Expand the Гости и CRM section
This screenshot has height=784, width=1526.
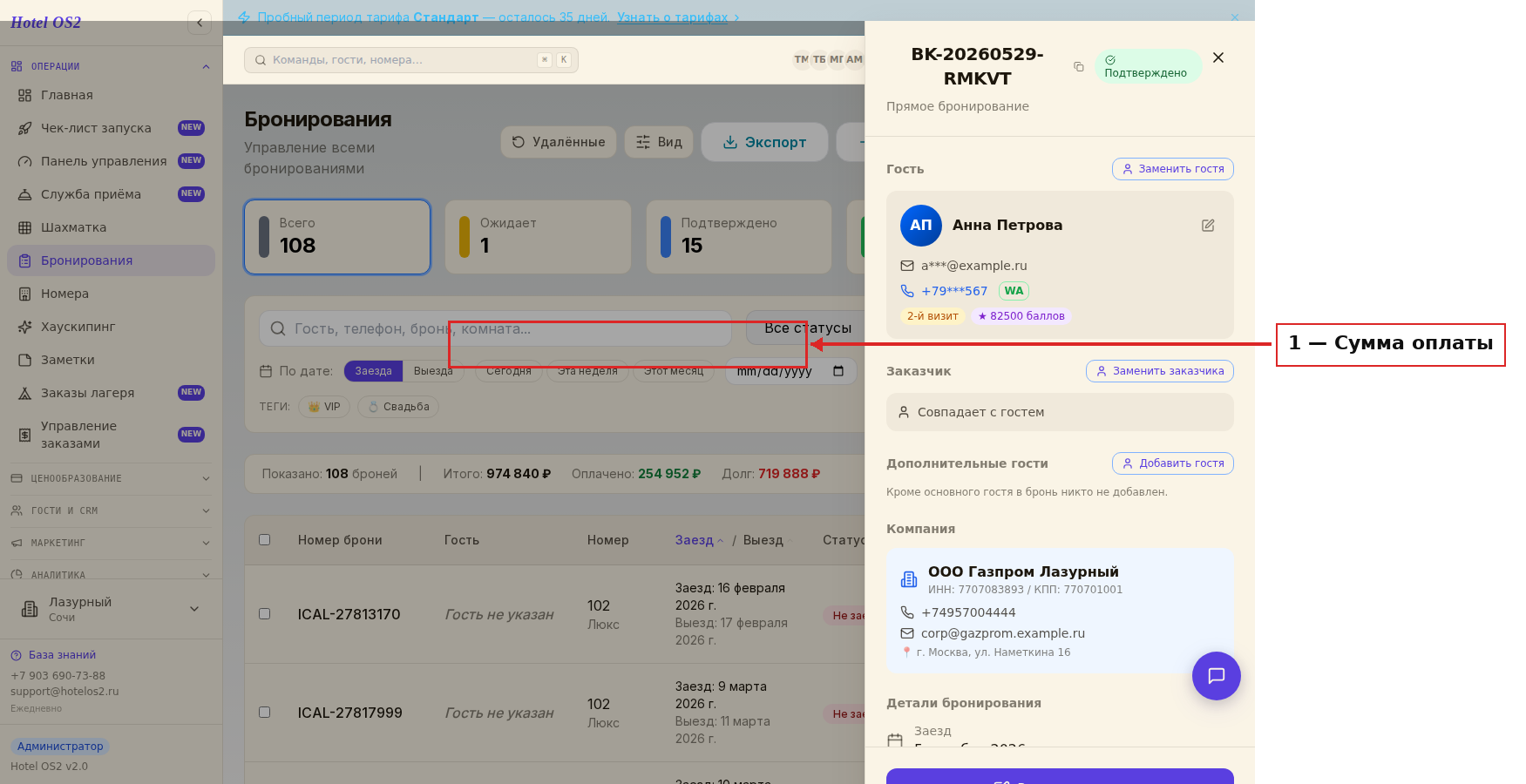tap(111, 510)
